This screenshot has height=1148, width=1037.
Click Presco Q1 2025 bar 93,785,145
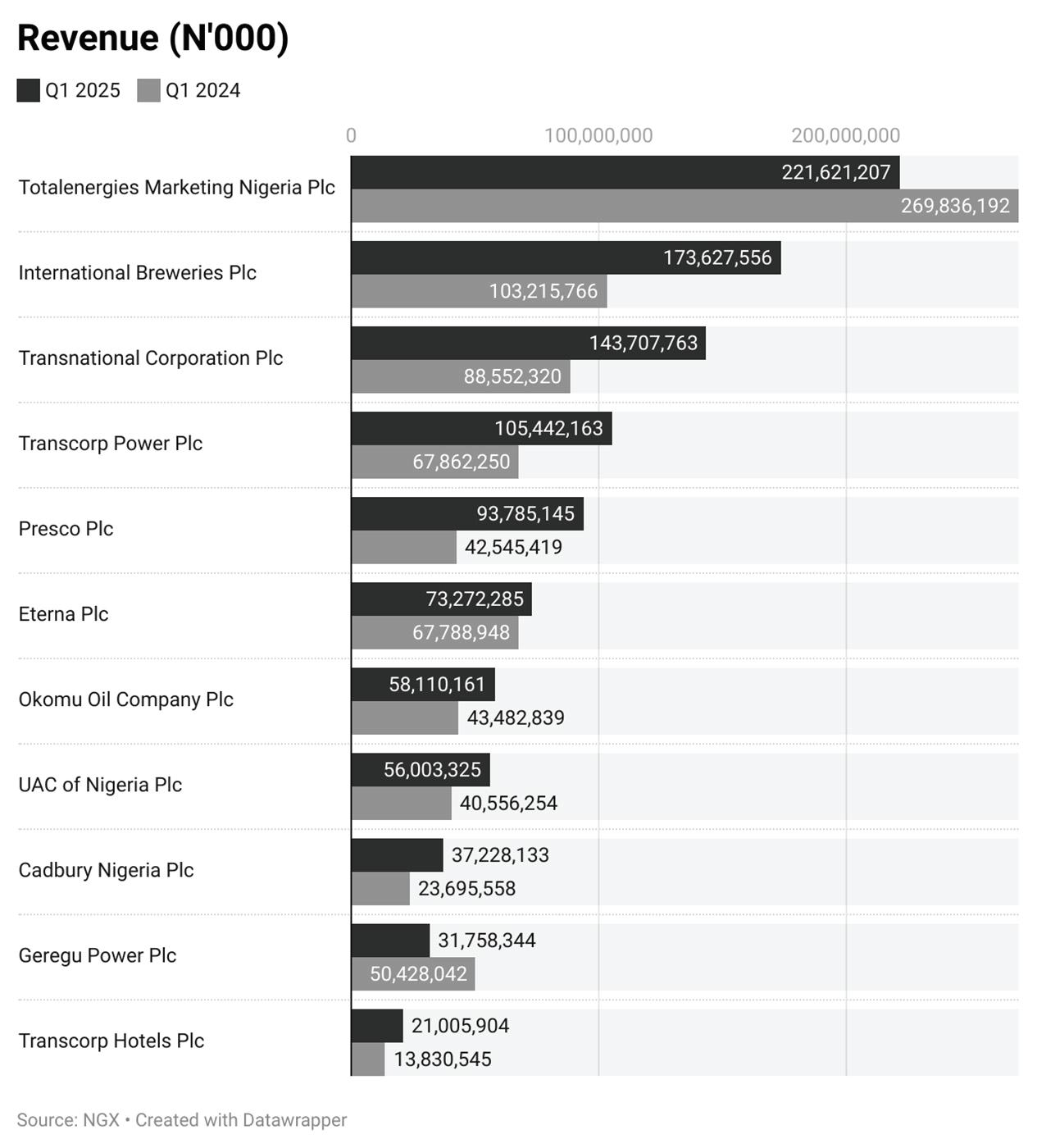(x=467, y=513)
